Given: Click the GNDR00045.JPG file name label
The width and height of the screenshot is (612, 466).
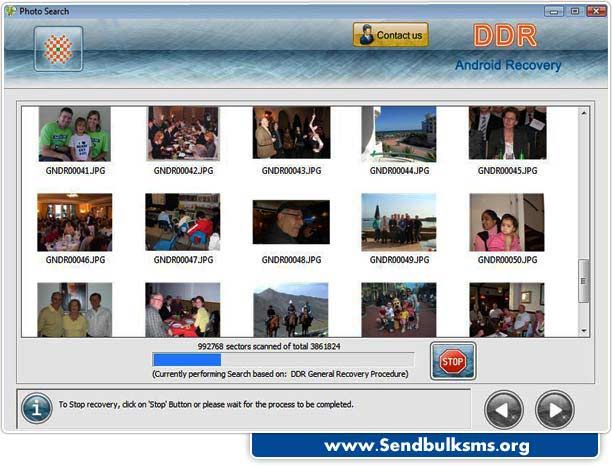Looking at the screenshot, I should click(x=507, y=171).
